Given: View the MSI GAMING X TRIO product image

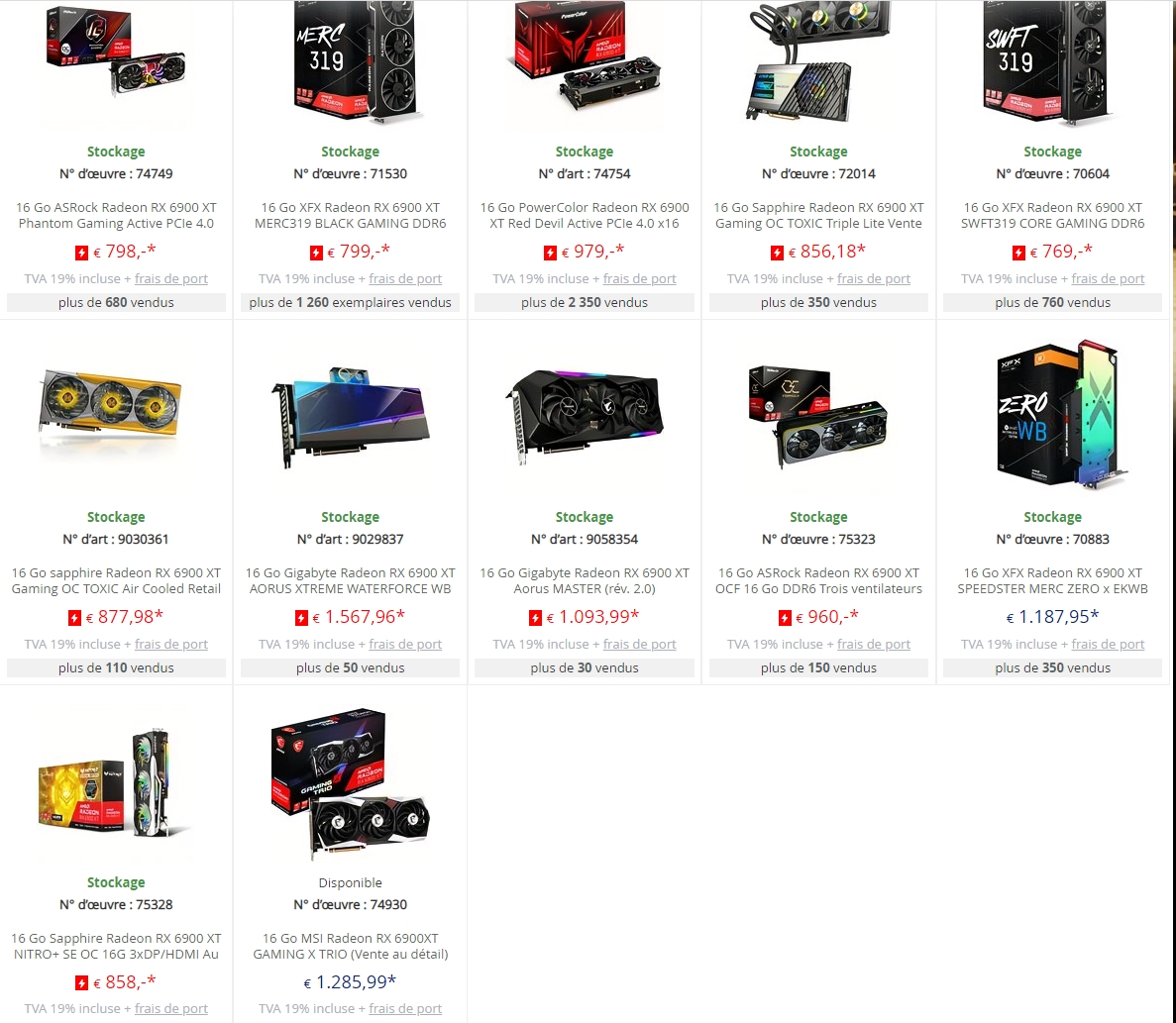Looking at the screenshot, I should pyautogui.click(x=351, y=783).
